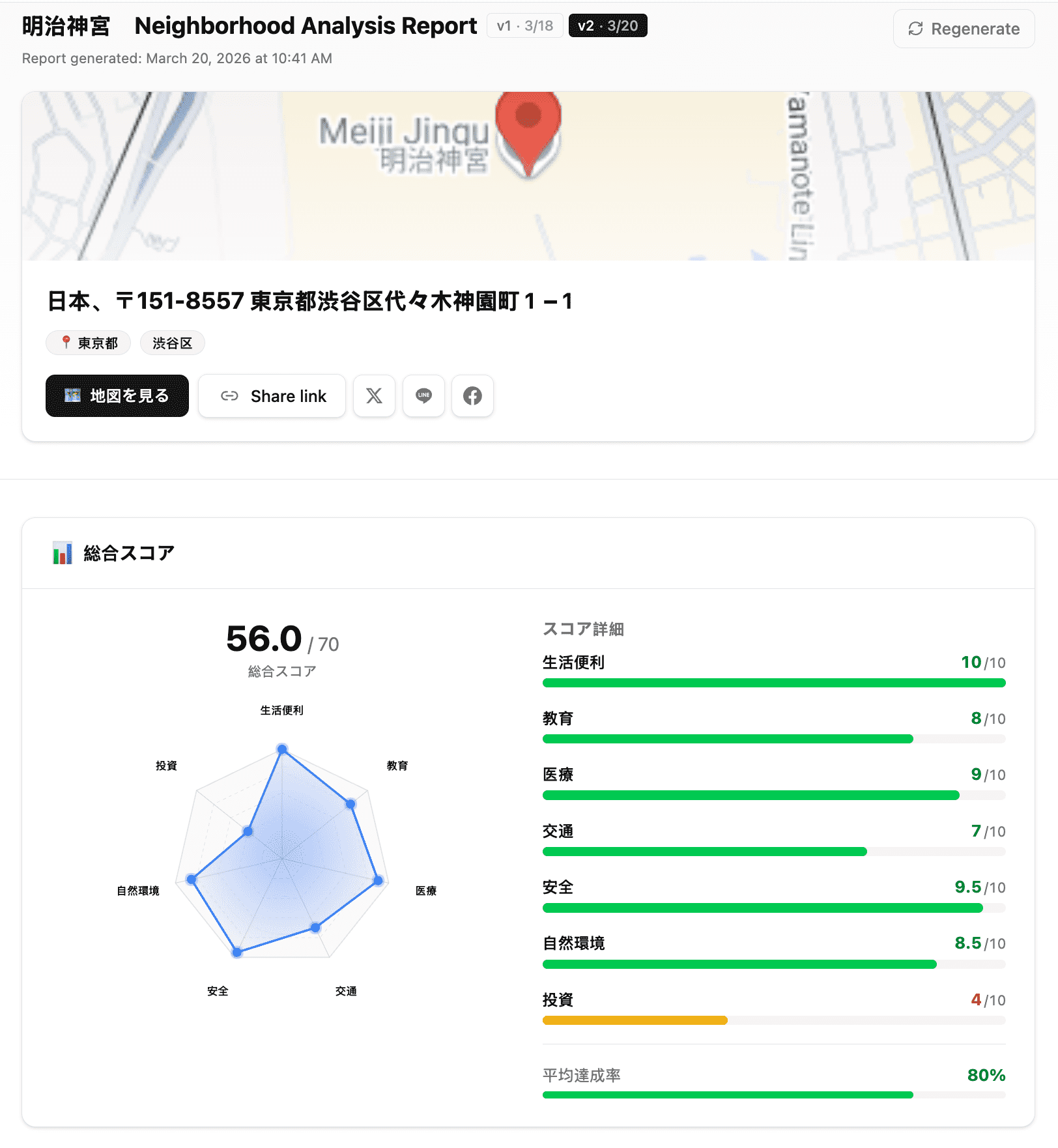Switch to the v1 · 3/18 version tab
The width and height of the screenshot is (1058, 1148).
point(525,25)
